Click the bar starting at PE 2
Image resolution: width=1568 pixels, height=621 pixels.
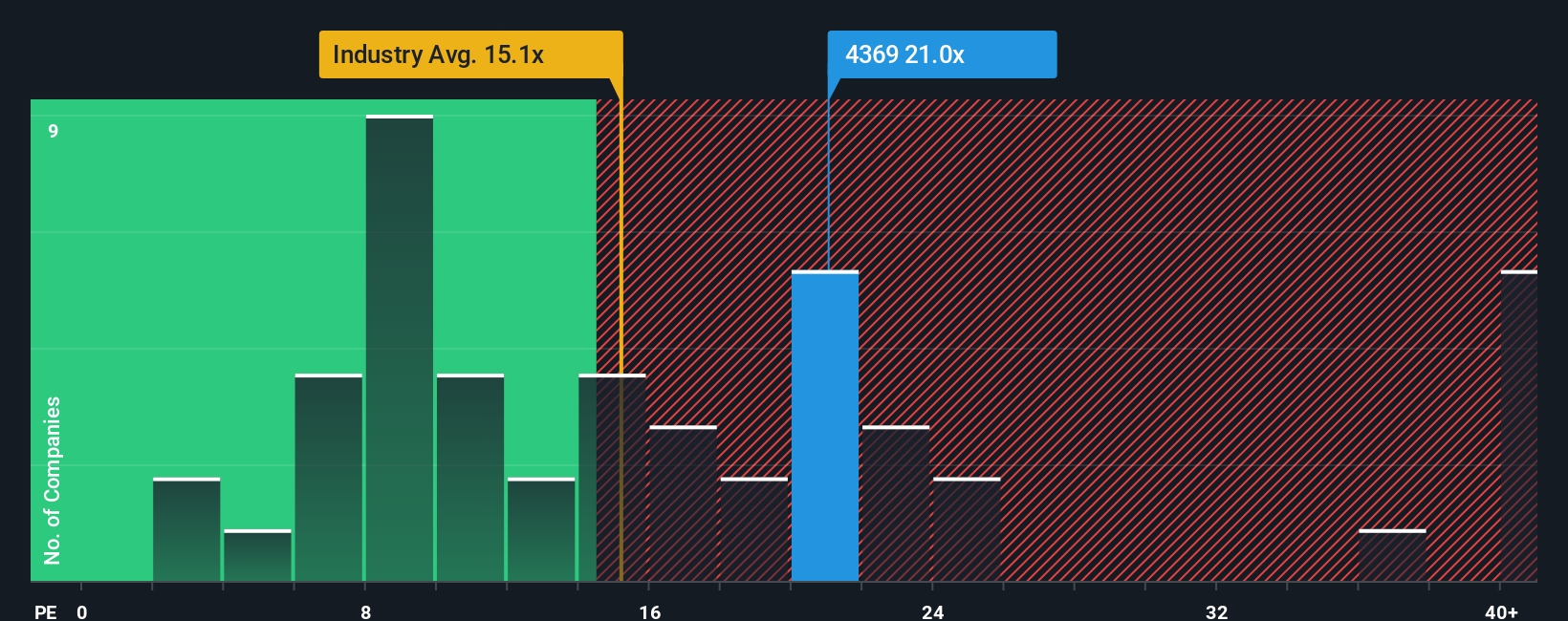(x=186, y=529)
